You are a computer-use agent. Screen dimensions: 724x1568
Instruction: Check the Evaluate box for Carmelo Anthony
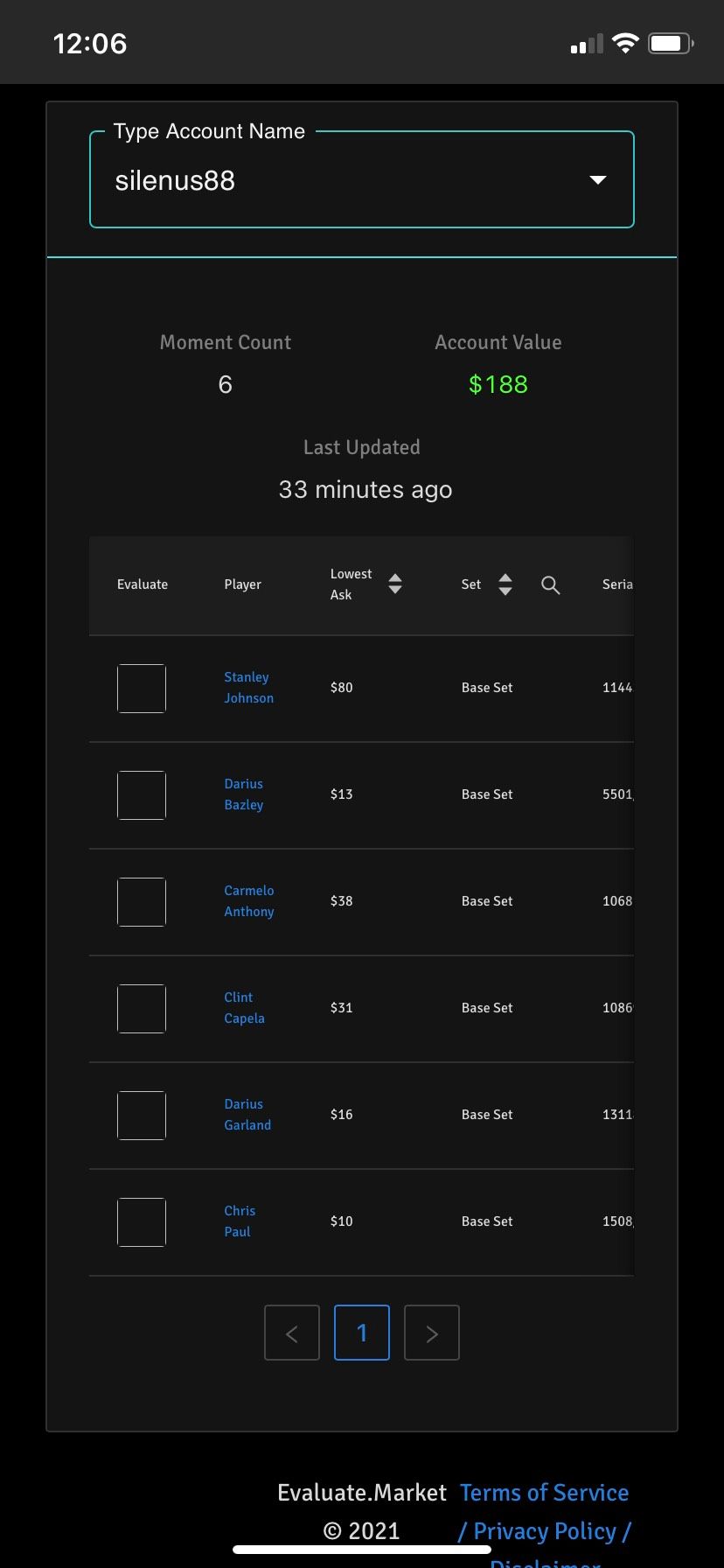tap(142, 902)
